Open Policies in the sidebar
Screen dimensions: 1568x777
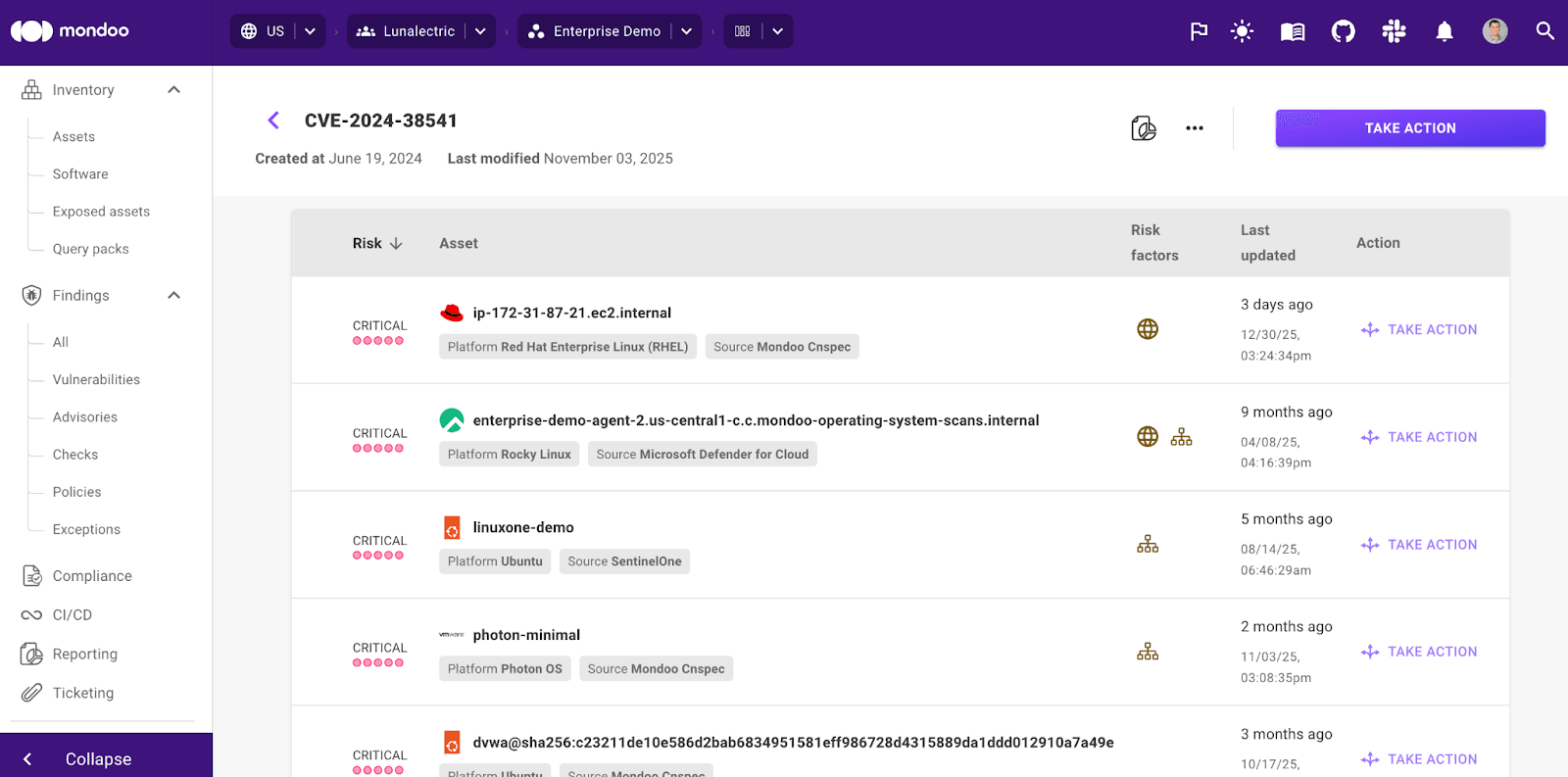(76, 492)
